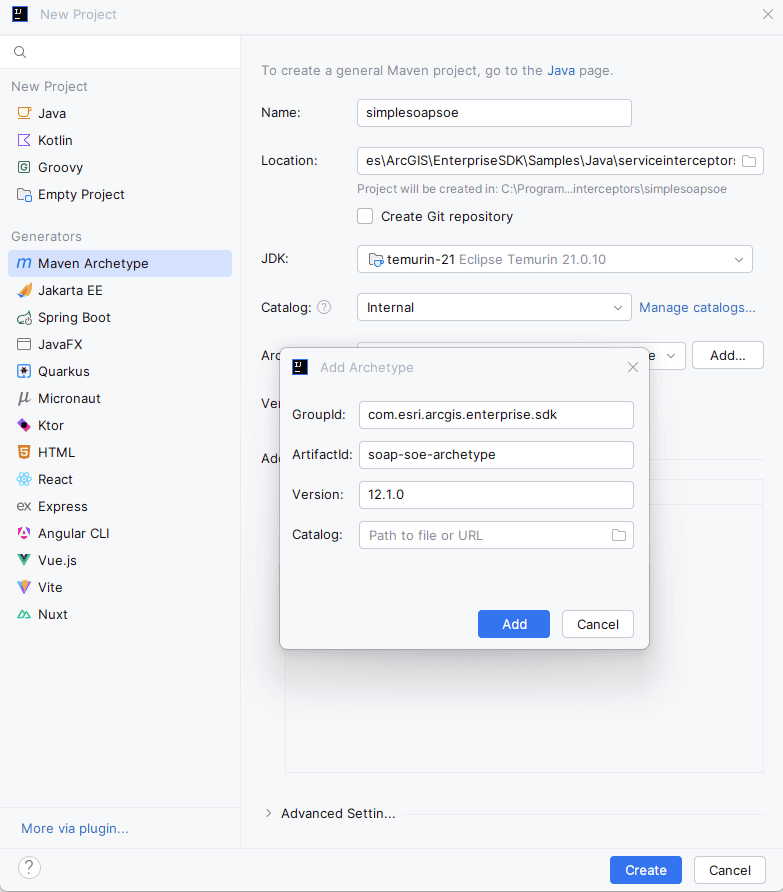Image resolution: width=783 pixels, height=892 pixels.
Task: Click the ArtifactId input field
Action: click(496, 455)
